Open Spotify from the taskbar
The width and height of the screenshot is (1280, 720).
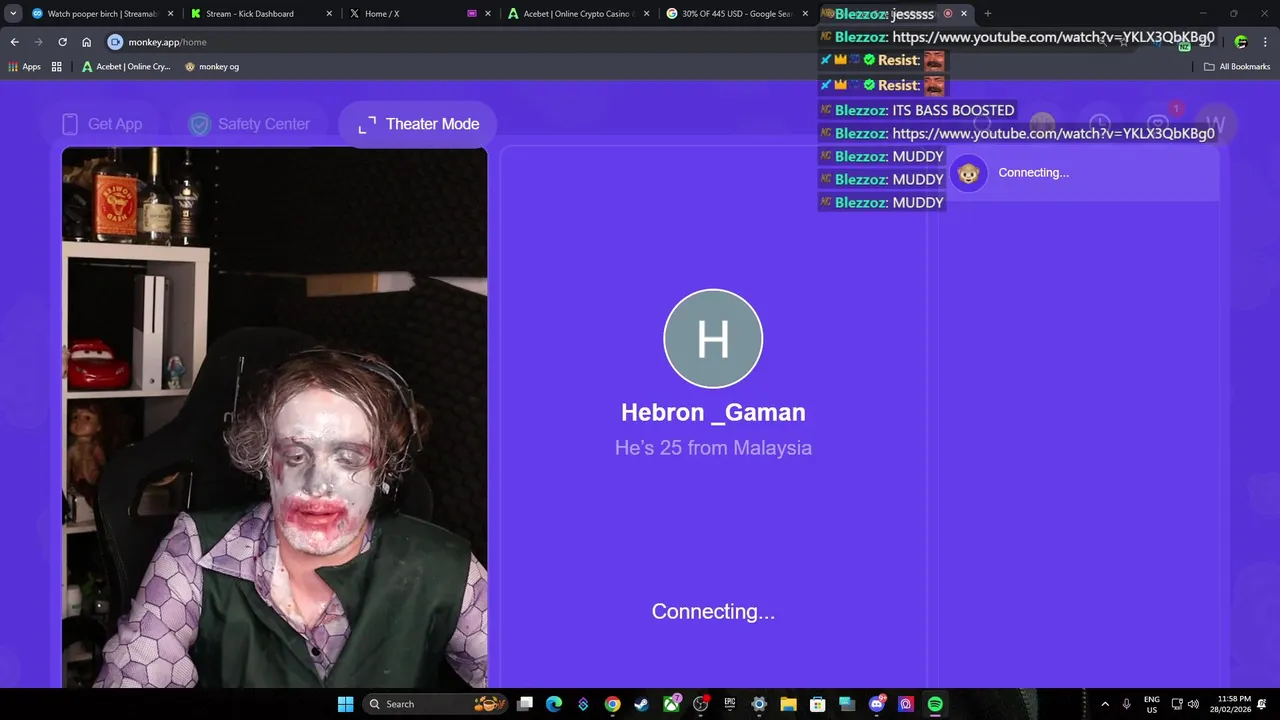(x=935, y=704)
